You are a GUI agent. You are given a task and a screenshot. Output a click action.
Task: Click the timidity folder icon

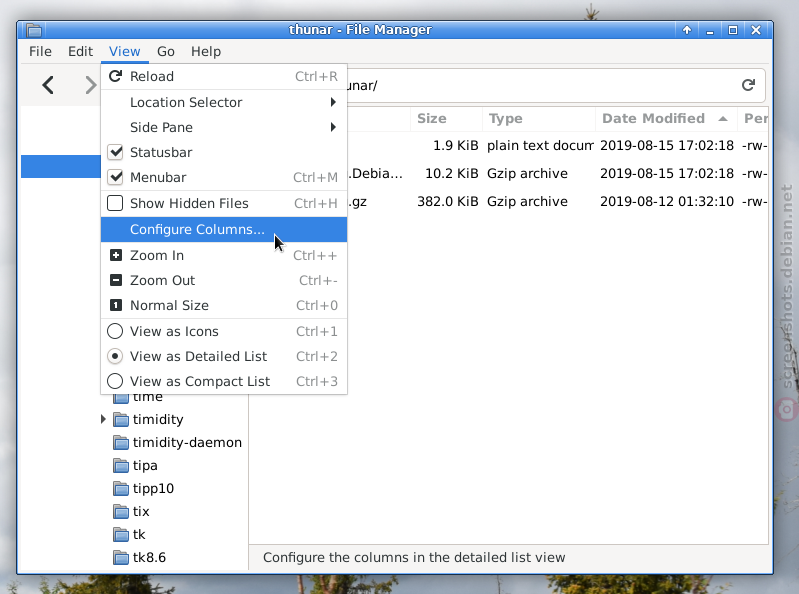click(121, 419)
